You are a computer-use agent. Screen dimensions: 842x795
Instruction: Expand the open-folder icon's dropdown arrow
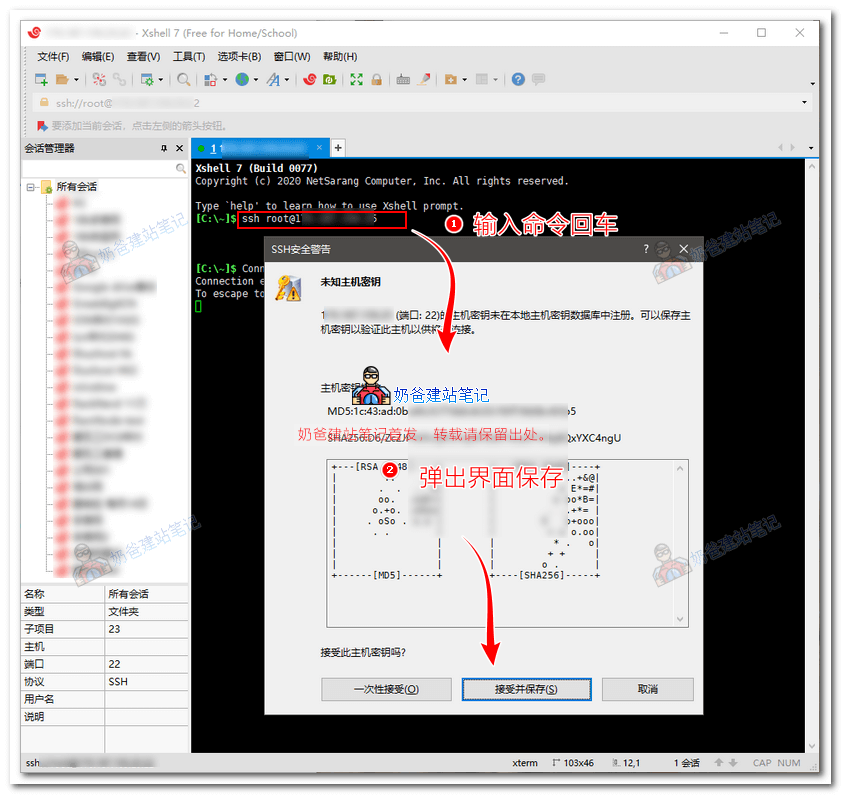(x=75, y=78)
